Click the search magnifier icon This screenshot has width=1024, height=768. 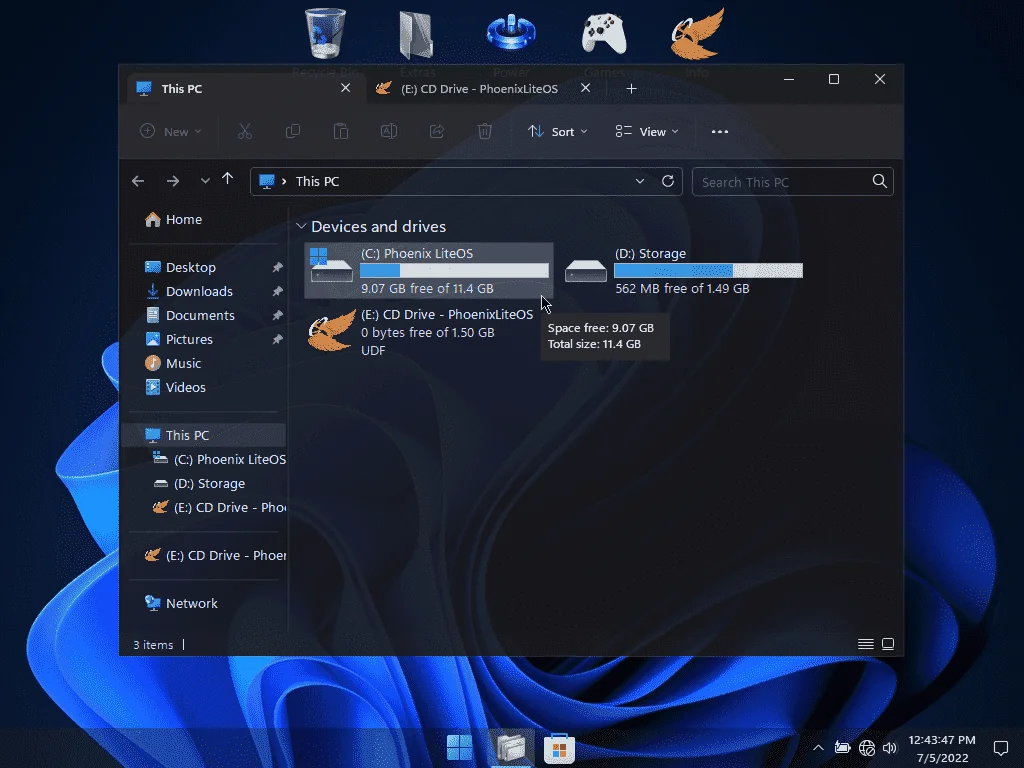pos(880,181)
